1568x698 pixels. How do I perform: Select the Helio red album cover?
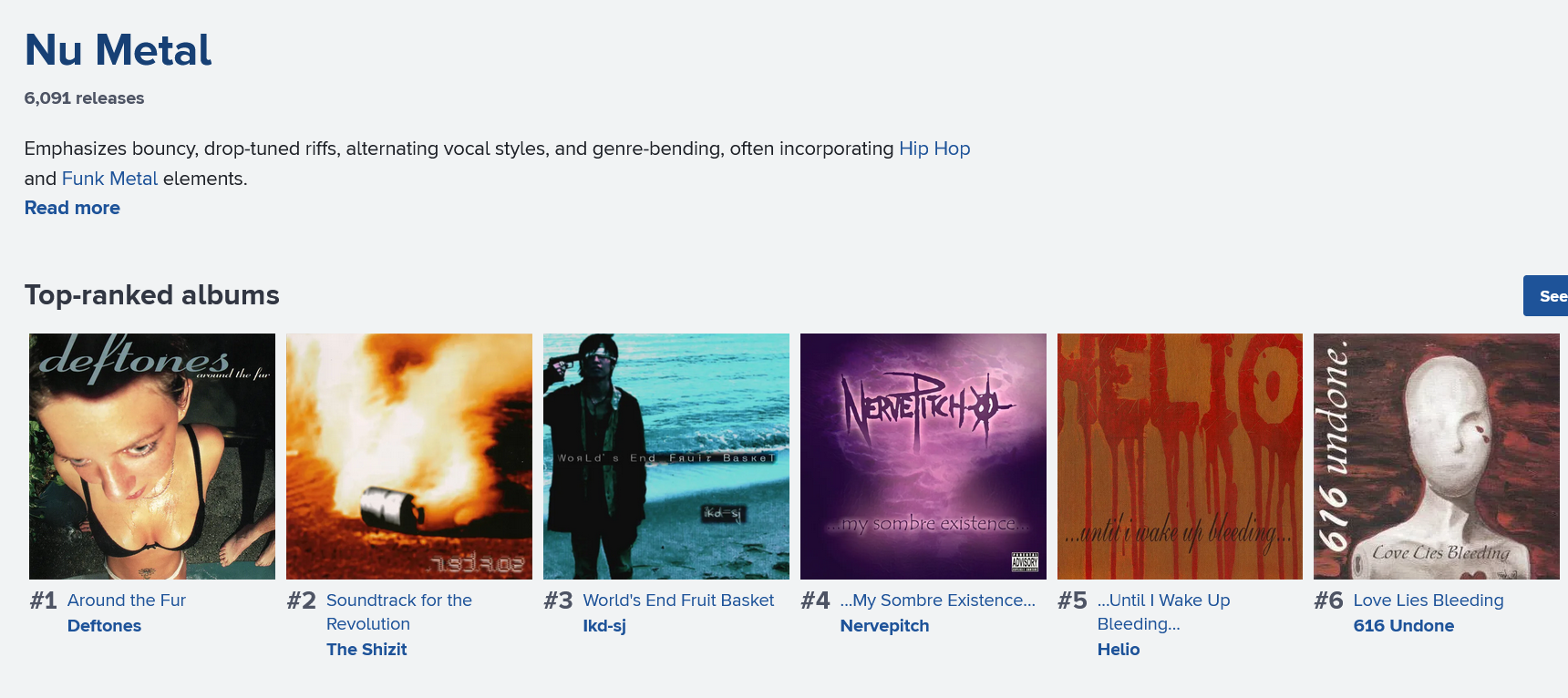[1181, 457]
